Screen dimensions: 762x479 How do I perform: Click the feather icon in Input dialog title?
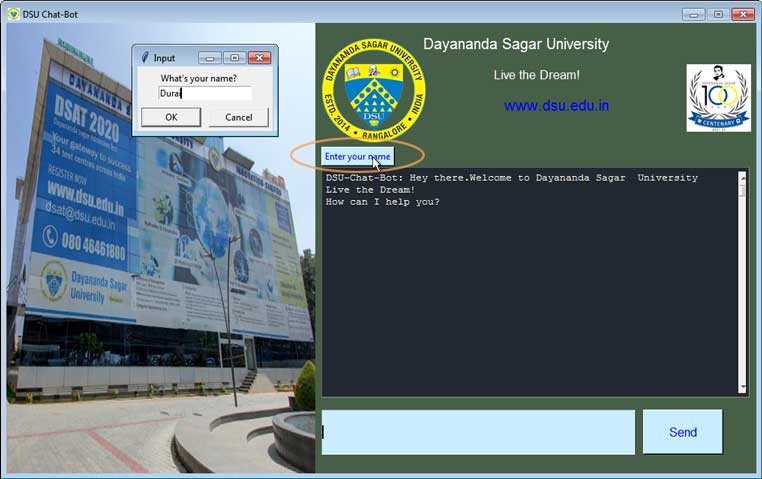145,57
